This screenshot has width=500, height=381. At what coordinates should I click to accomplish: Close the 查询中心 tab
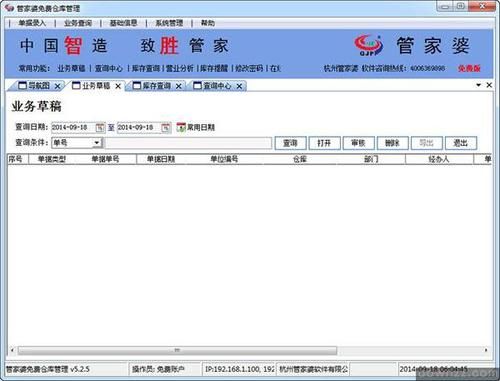239,86
